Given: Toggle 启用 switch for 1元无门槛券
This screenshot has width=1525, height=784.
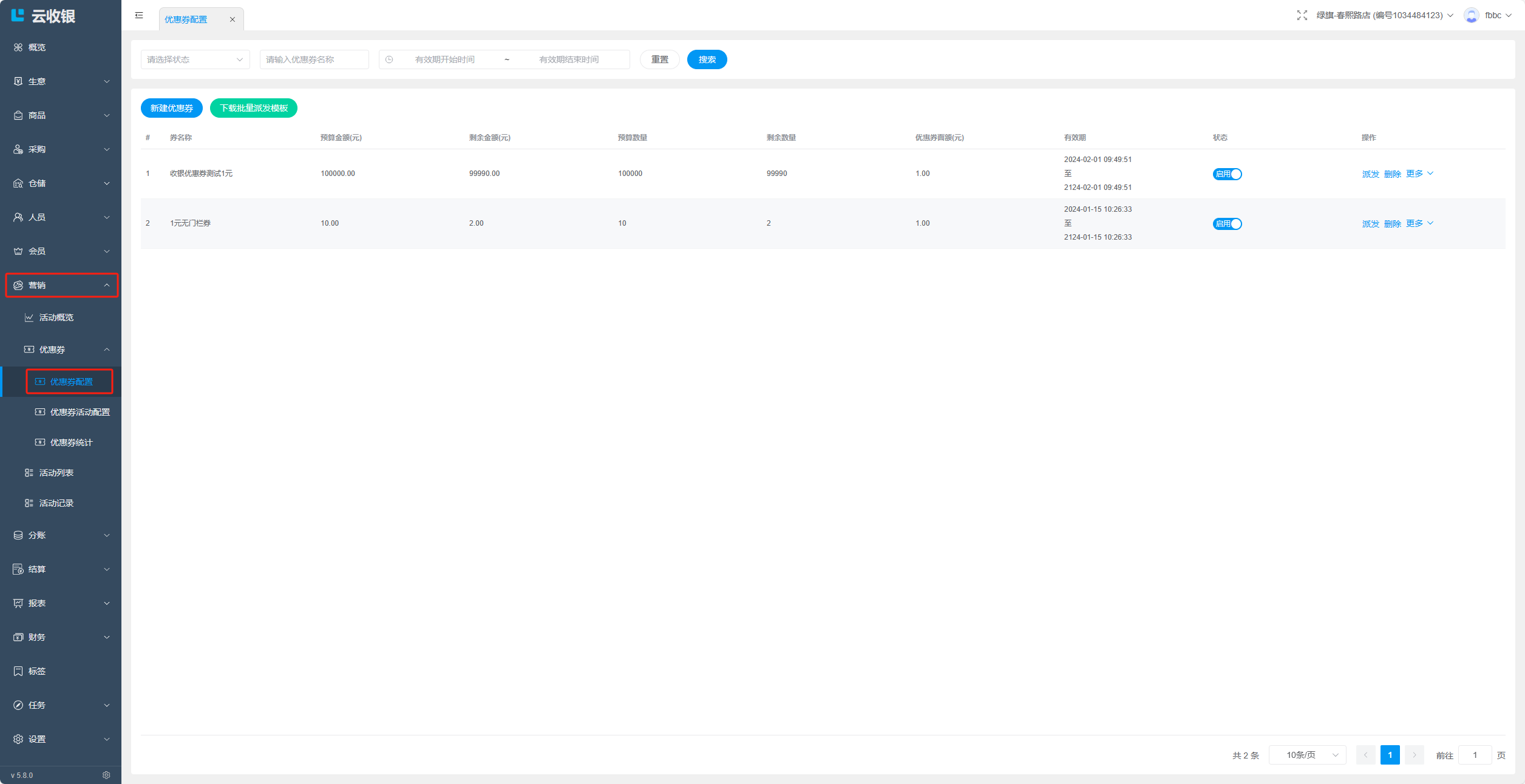Looking at the screenshot, I should [x=1227, y=224].
